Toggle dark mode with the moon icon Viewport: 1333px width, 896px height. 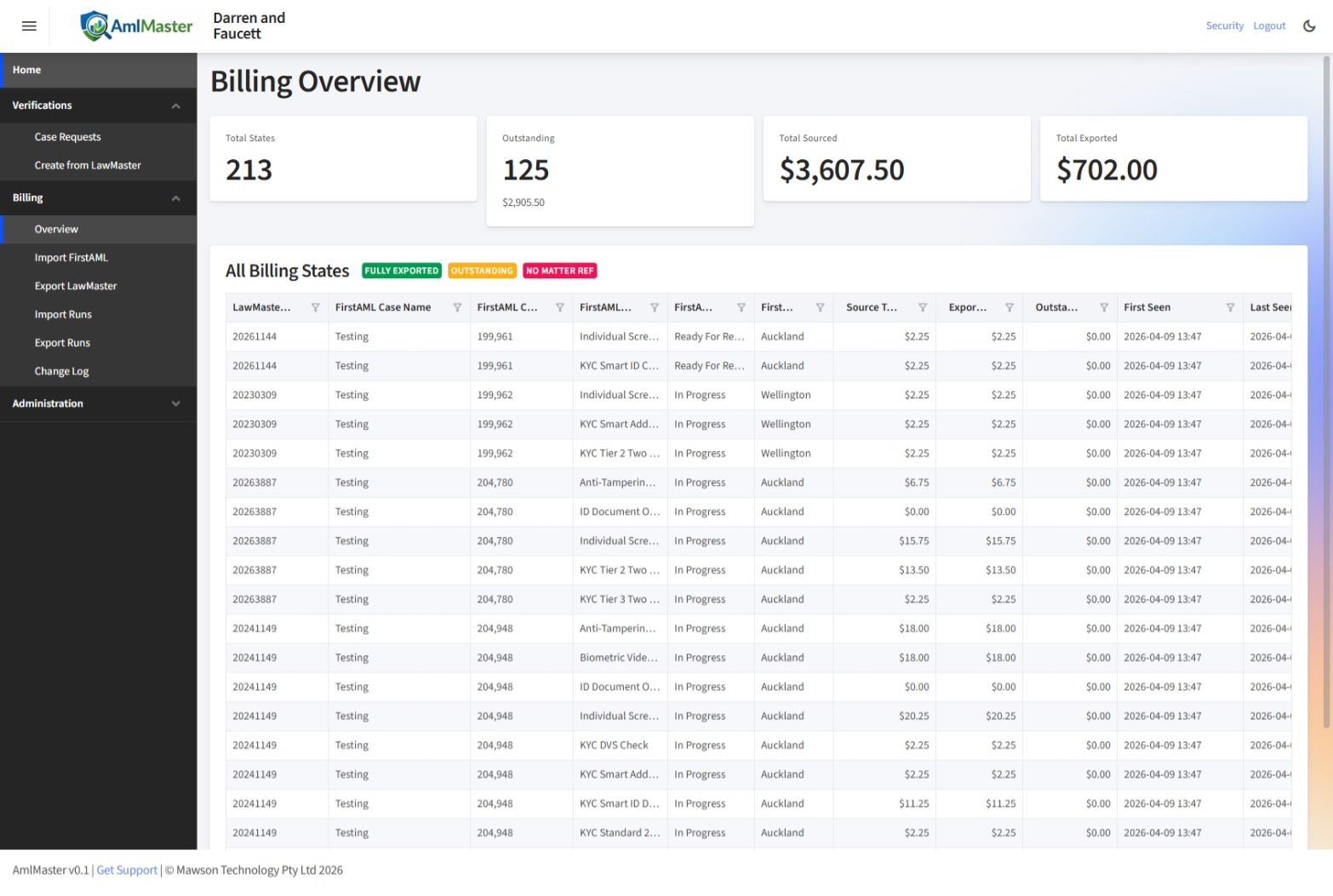(x=1308, y=26)
